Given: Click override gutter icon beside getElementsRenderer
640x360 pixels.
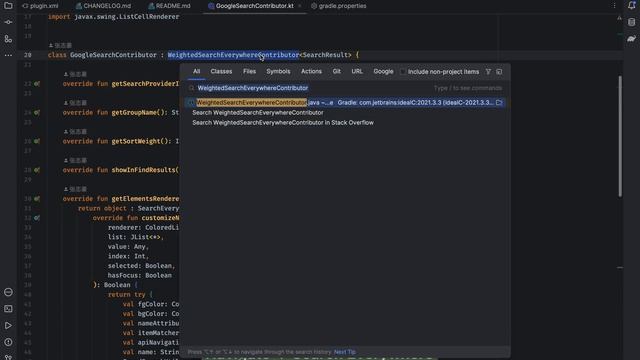Looking at the screenshot, I should (x=37, y=199).
